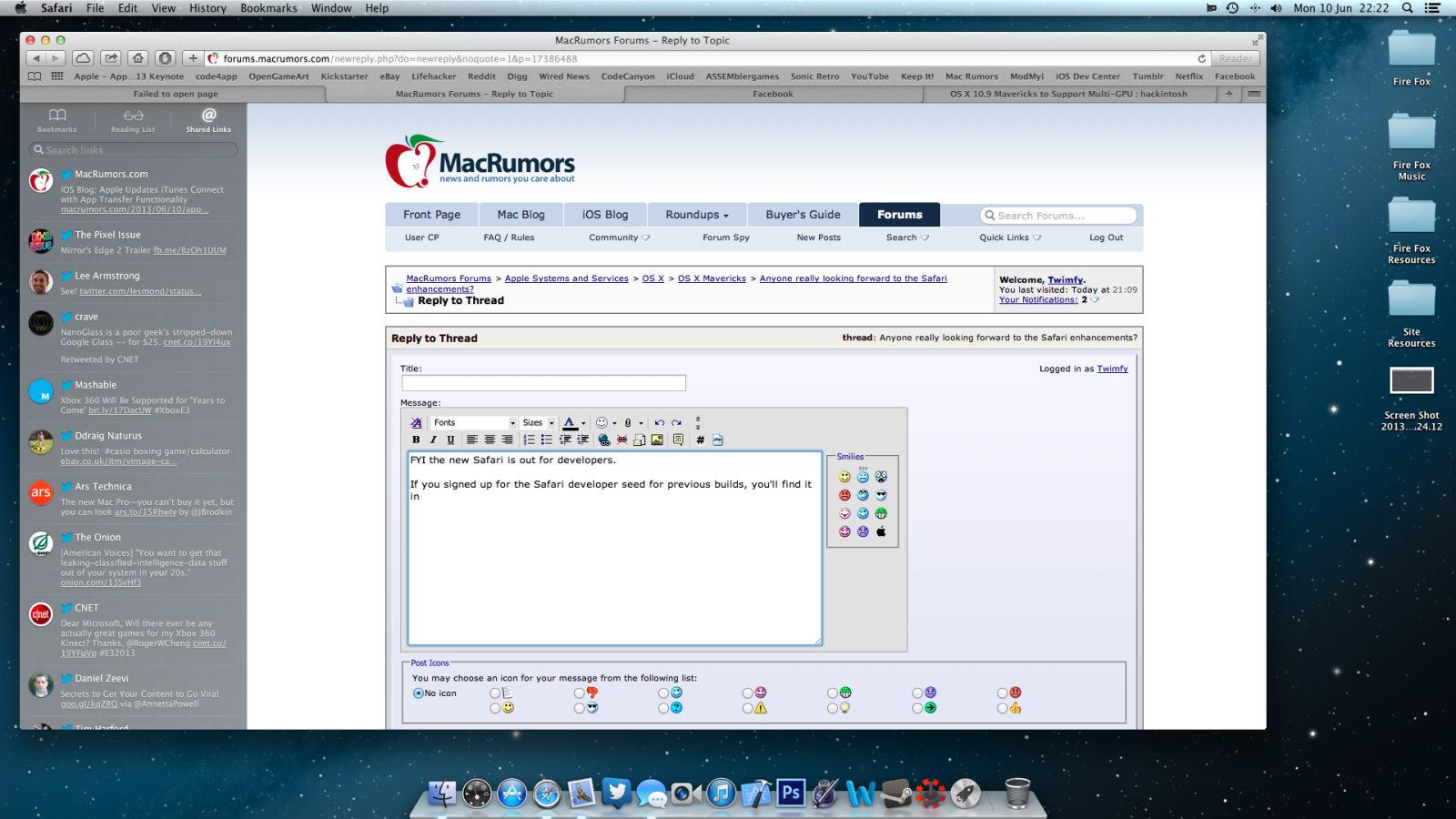Select the red angry face post icon radio

coord(1003,693)
